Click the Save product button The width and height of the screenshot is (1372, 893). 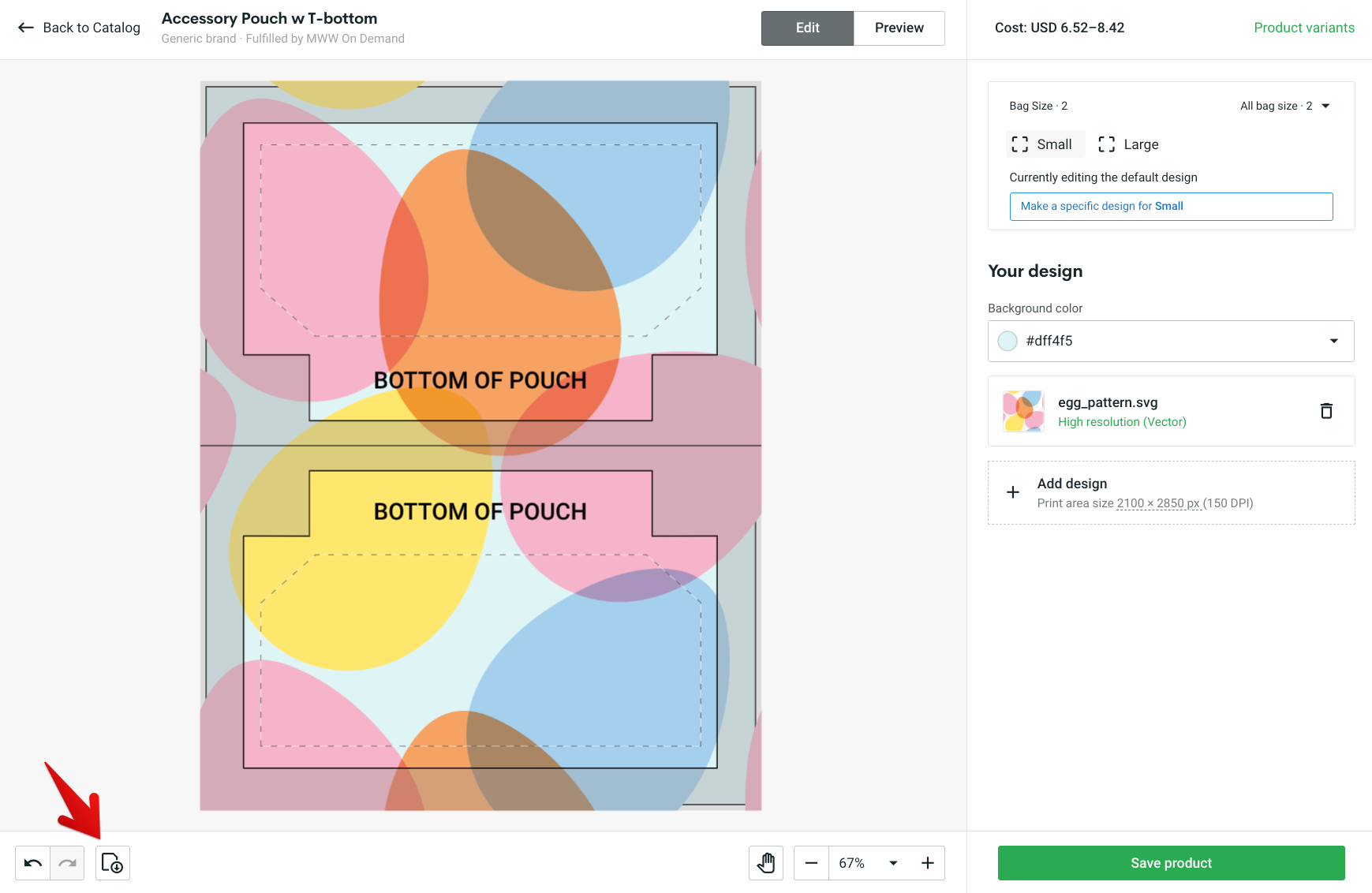tap(1171, 863)
